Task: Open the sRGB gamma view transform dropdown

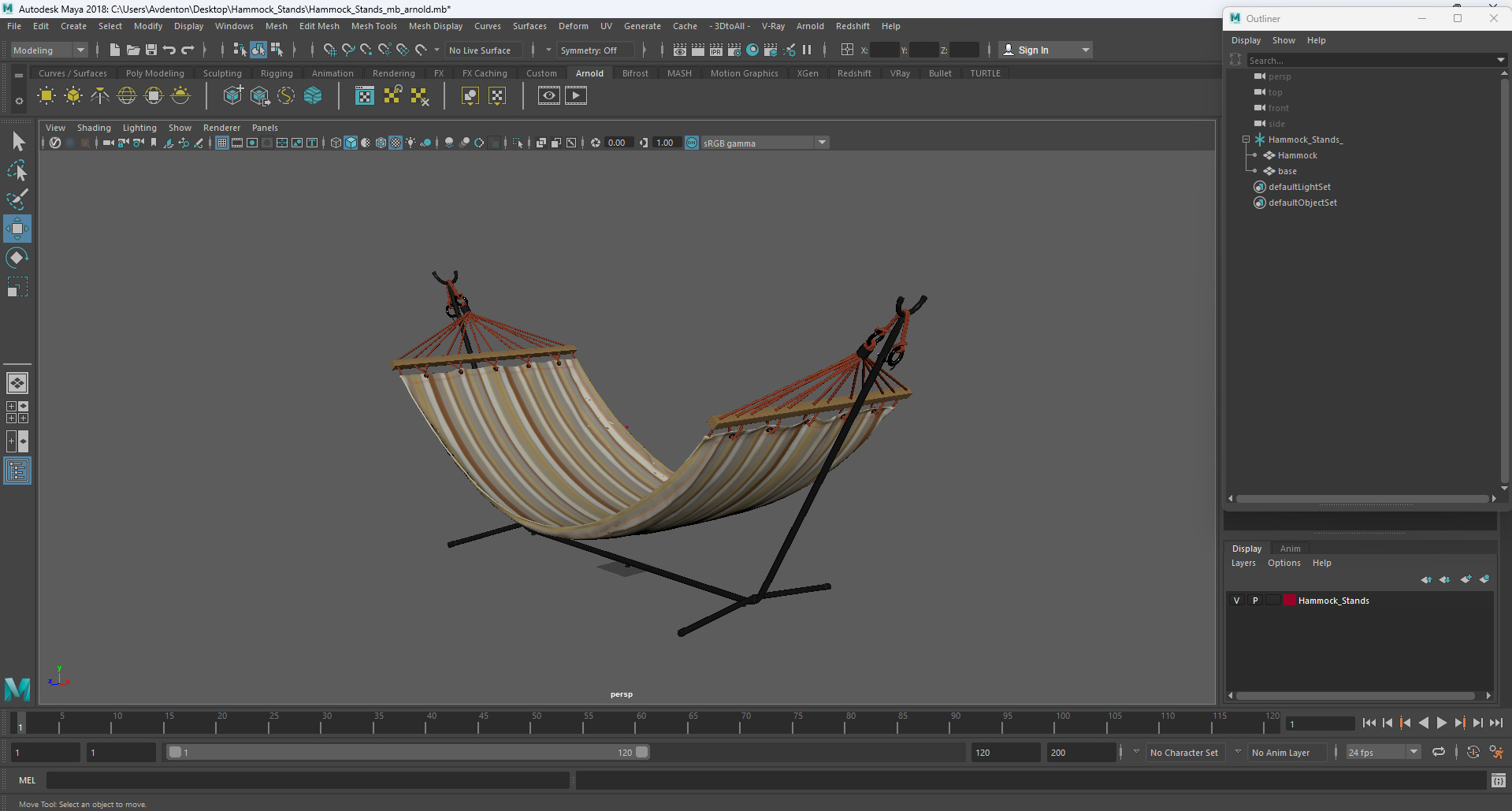Action: click(x=763, y=143)
